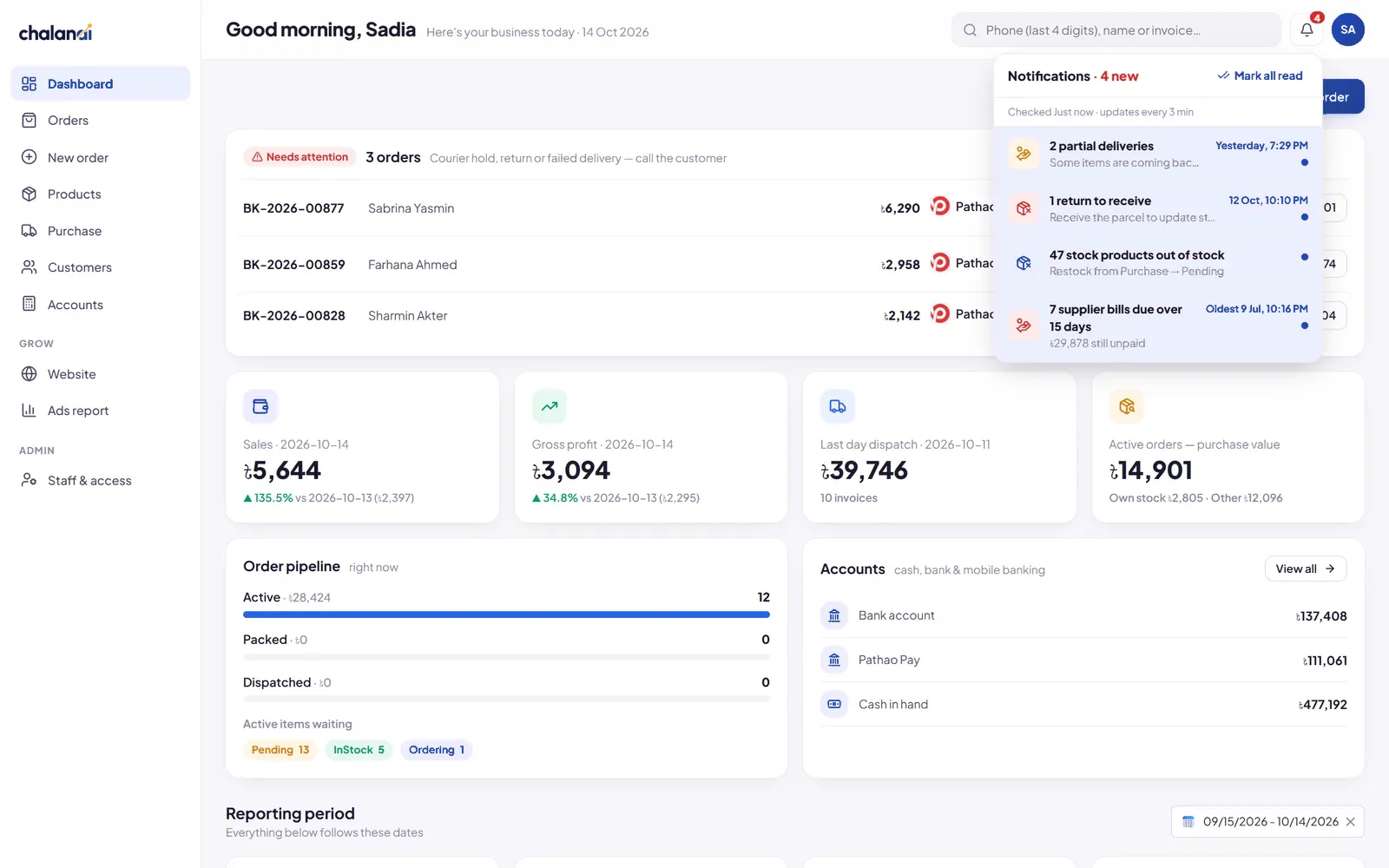Click Pathao courier logo for Sabrina Yasmin
This screenshot has width=1389, height=868.
point(940,207)
